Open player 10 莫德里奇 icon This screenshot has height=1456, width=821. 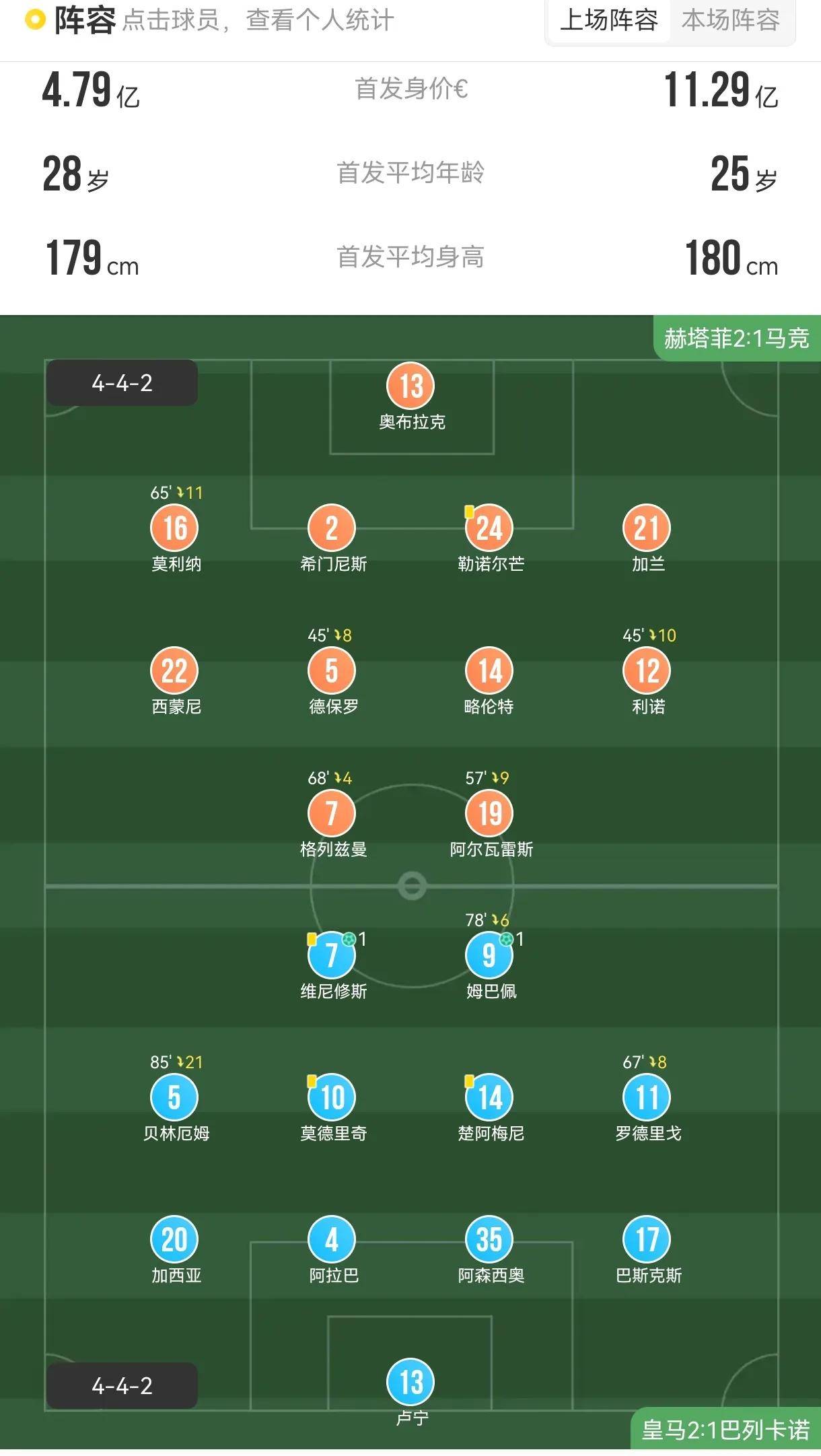point(331,1097)
